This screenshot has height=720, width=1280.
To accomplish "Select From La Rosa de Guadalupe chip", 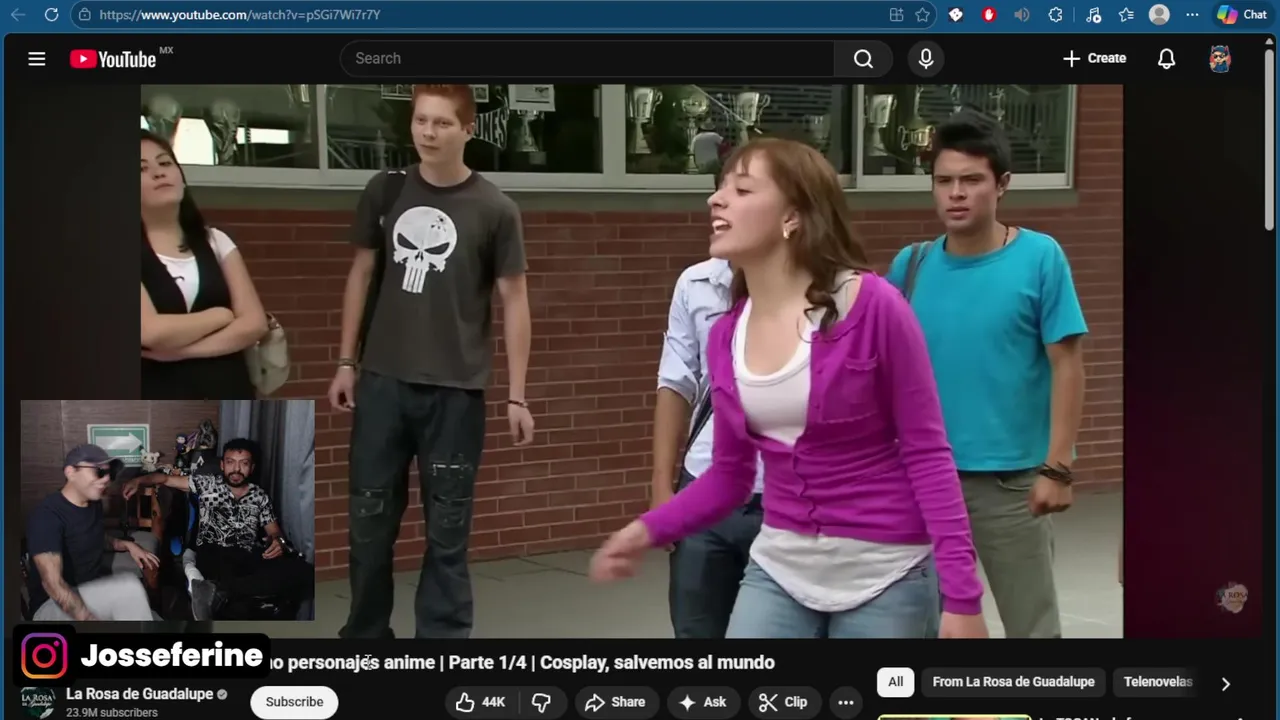I will click(1013, 682).
